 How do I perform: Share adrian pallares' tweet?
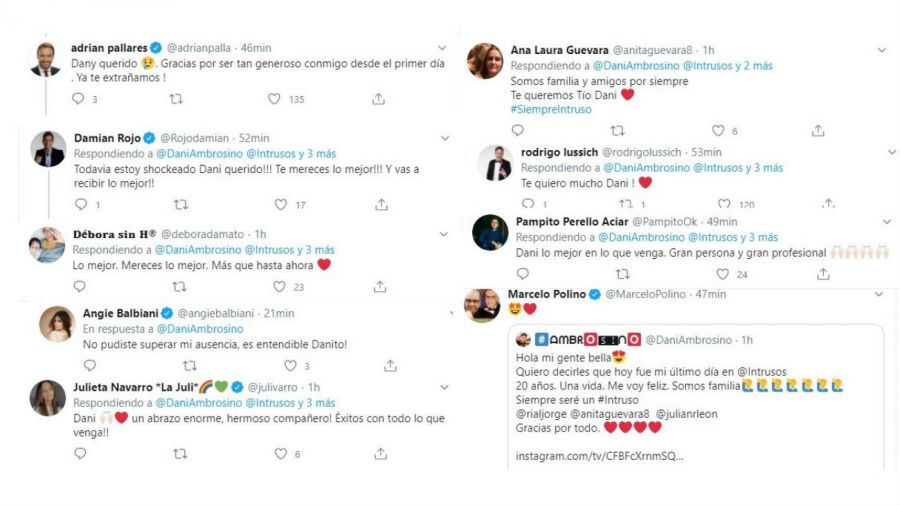378,99
